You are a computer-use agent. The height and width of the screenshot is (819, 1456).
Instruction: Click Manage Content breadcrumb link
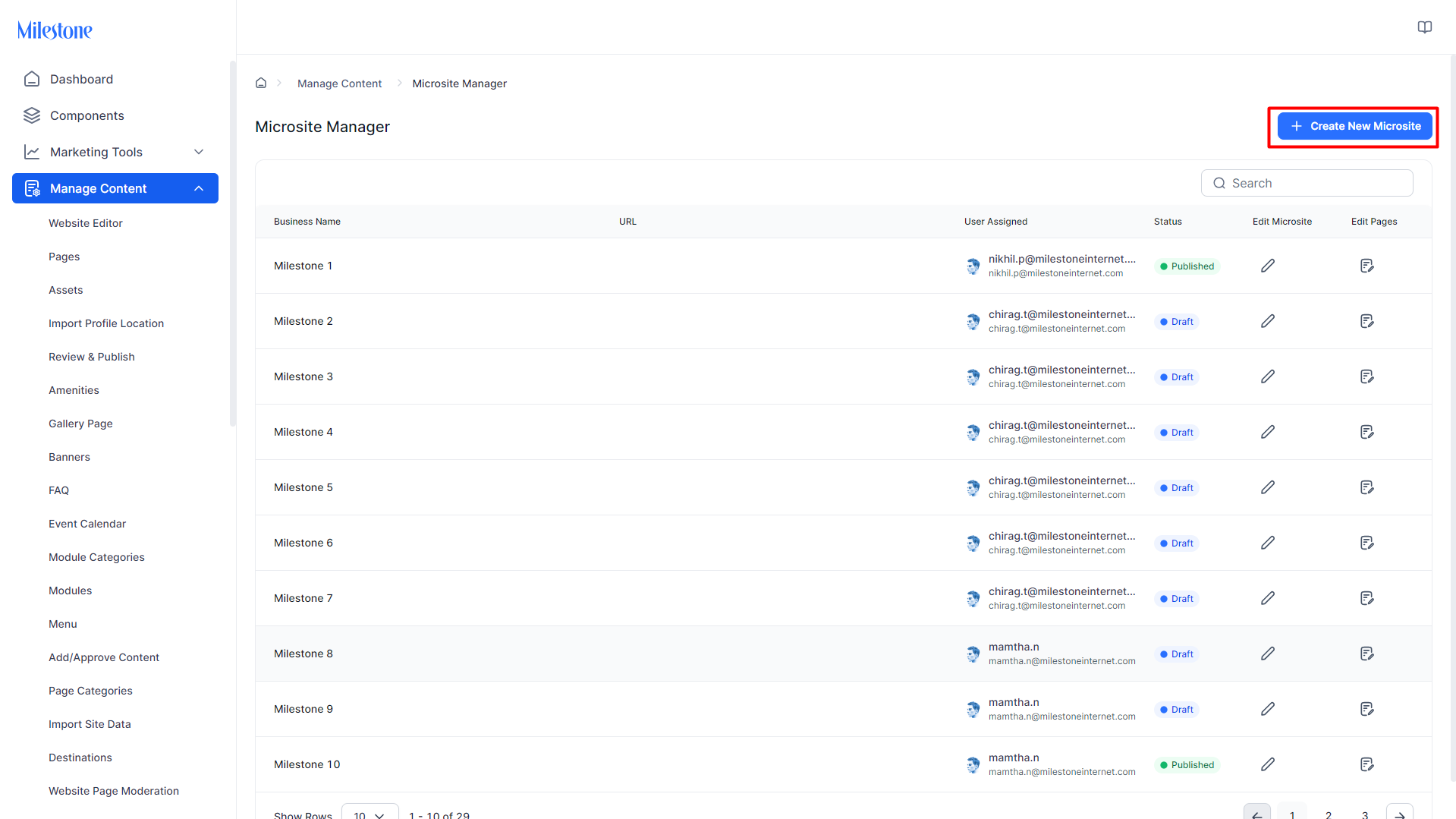339,83
